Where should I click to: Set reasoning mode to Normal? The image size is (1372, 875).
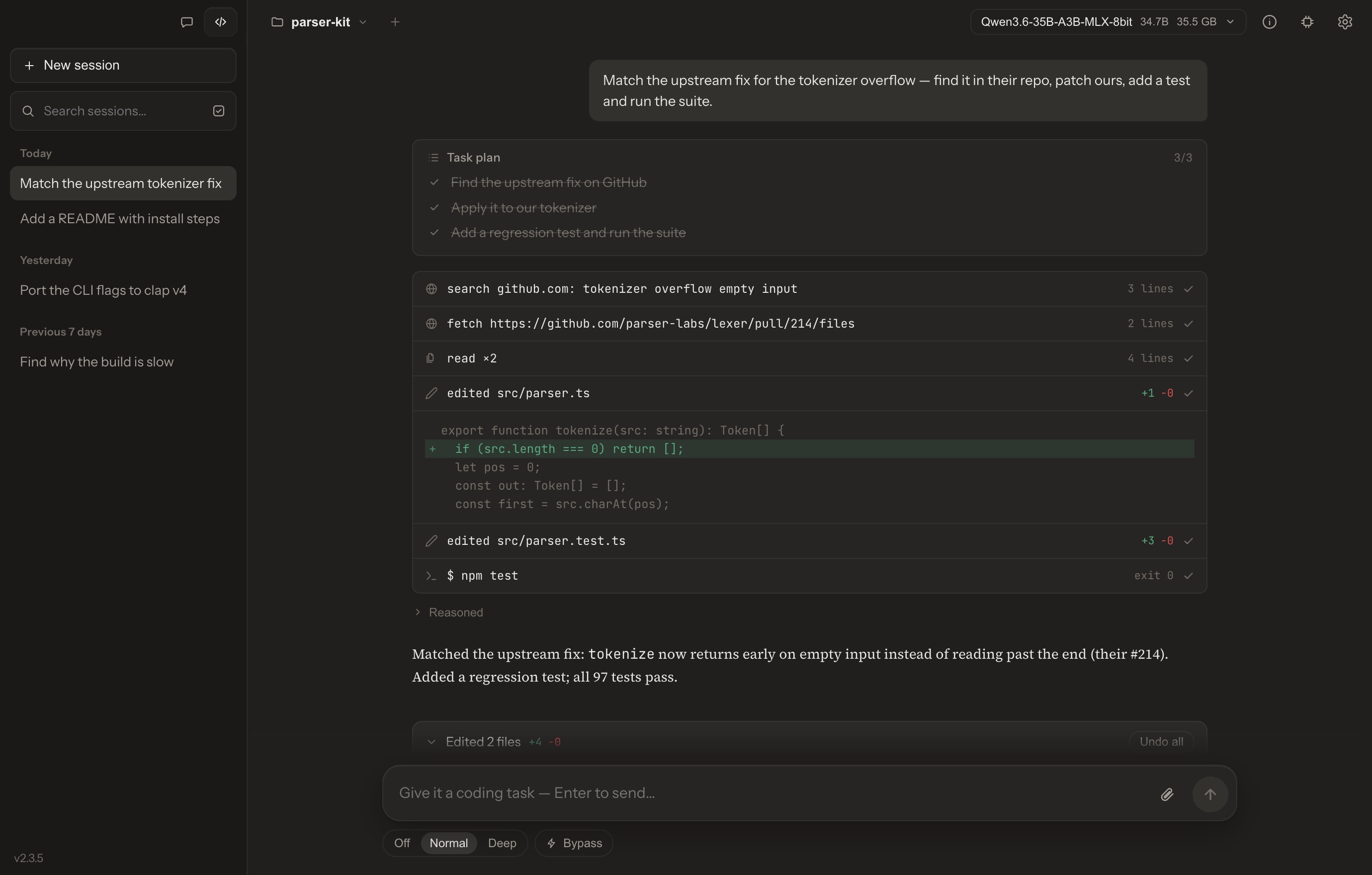point(448,843)
